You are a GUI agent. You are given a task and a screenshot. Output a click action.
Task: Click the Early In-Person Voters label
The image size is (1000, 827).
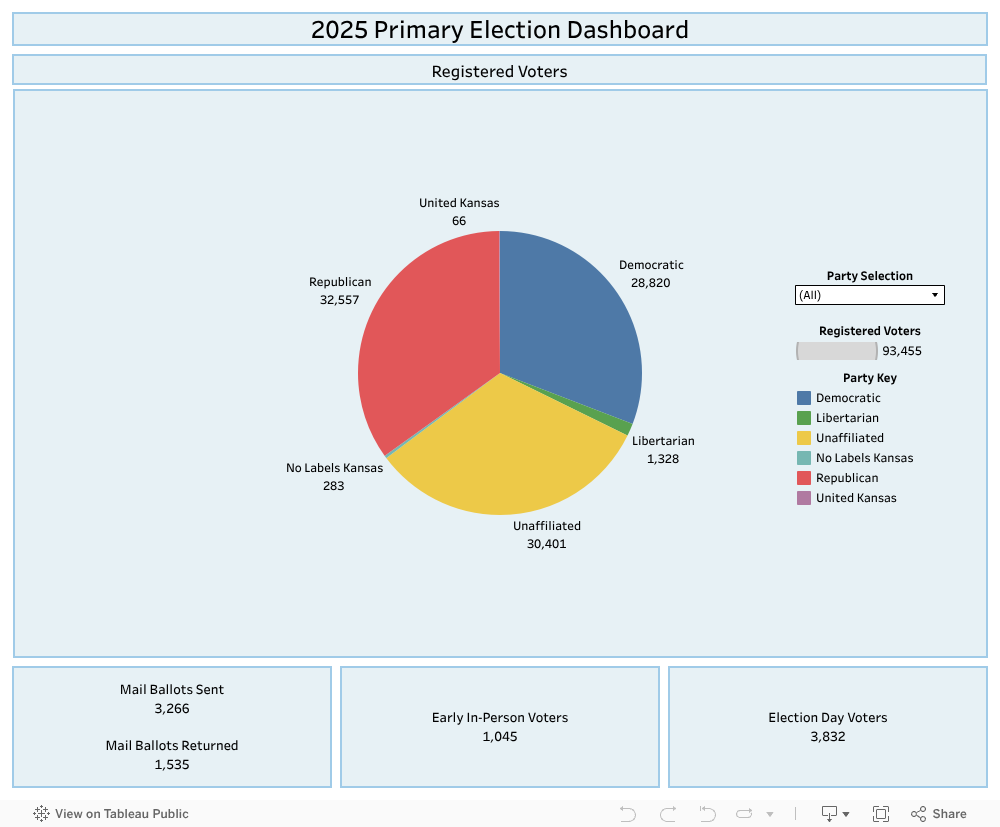pyautogui.click(x=500, y=717)
